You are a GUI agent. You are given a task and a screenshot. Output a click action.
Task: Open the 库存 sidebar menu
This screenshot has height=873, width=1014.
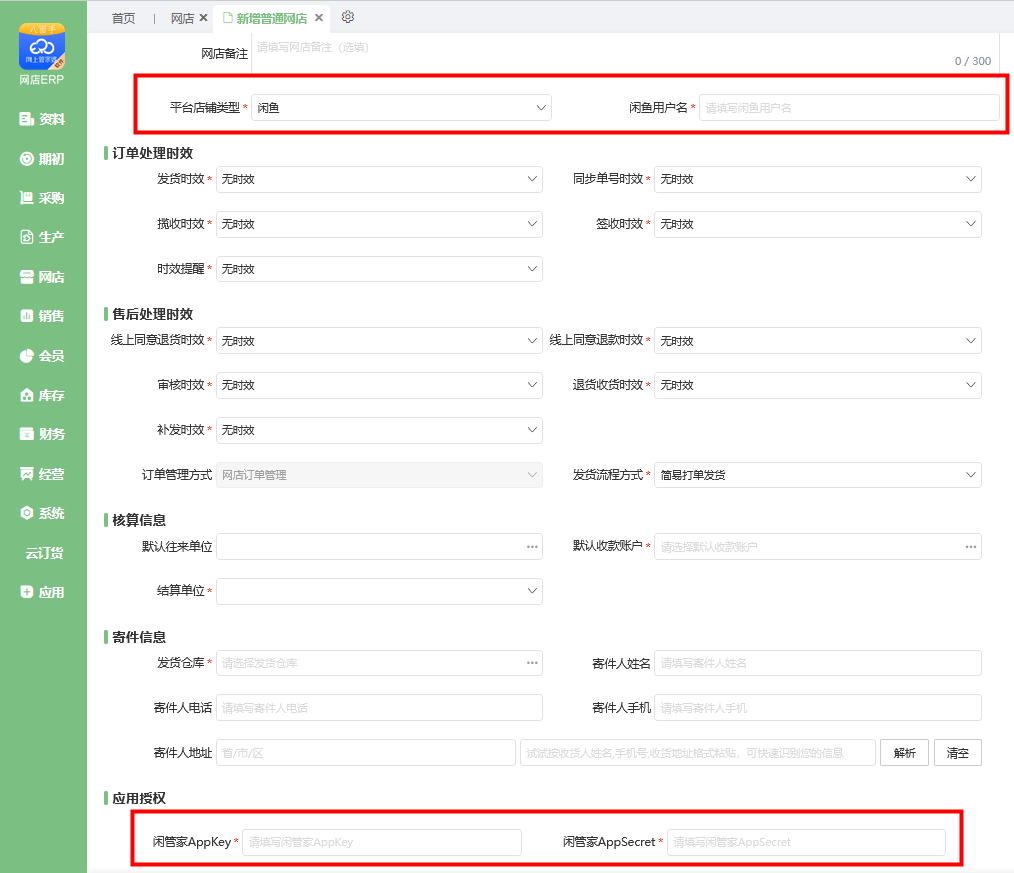pyautogui.click(x=43, y=395)
